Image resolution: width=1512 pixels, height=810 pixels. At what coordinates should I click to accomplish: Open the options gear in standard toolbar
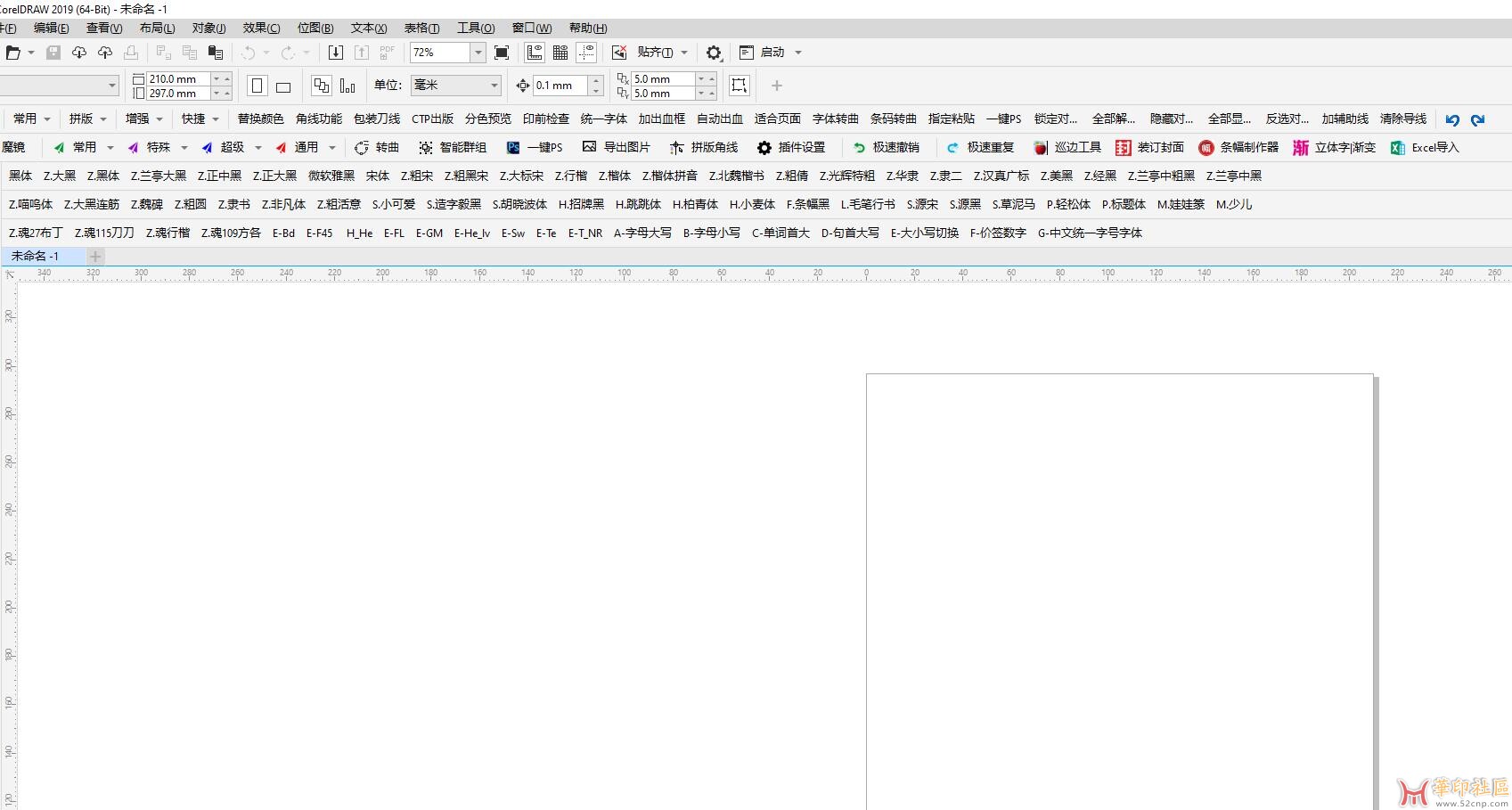714,53
